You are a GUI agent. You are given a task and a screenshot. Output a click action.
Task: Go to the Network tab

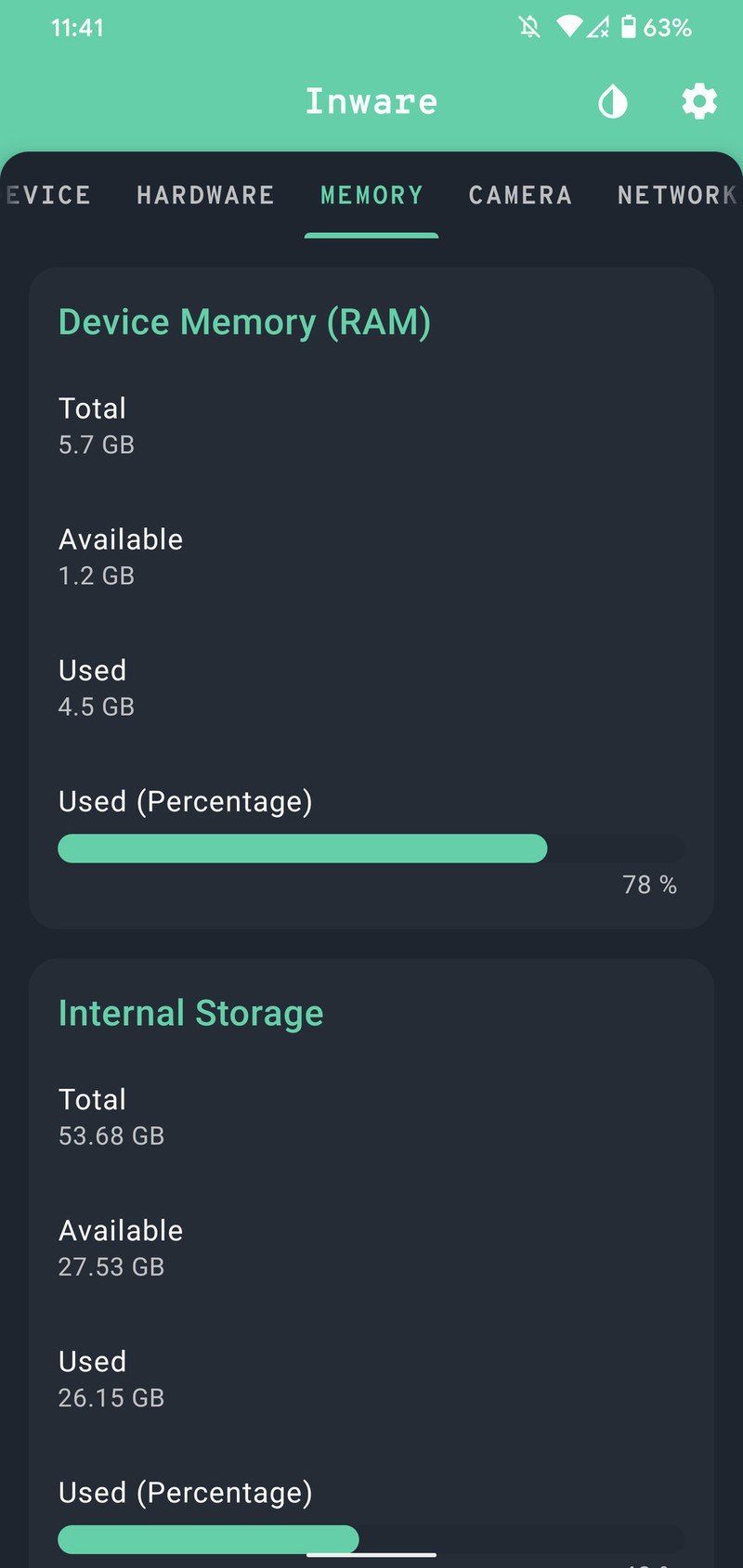point(676,195)
